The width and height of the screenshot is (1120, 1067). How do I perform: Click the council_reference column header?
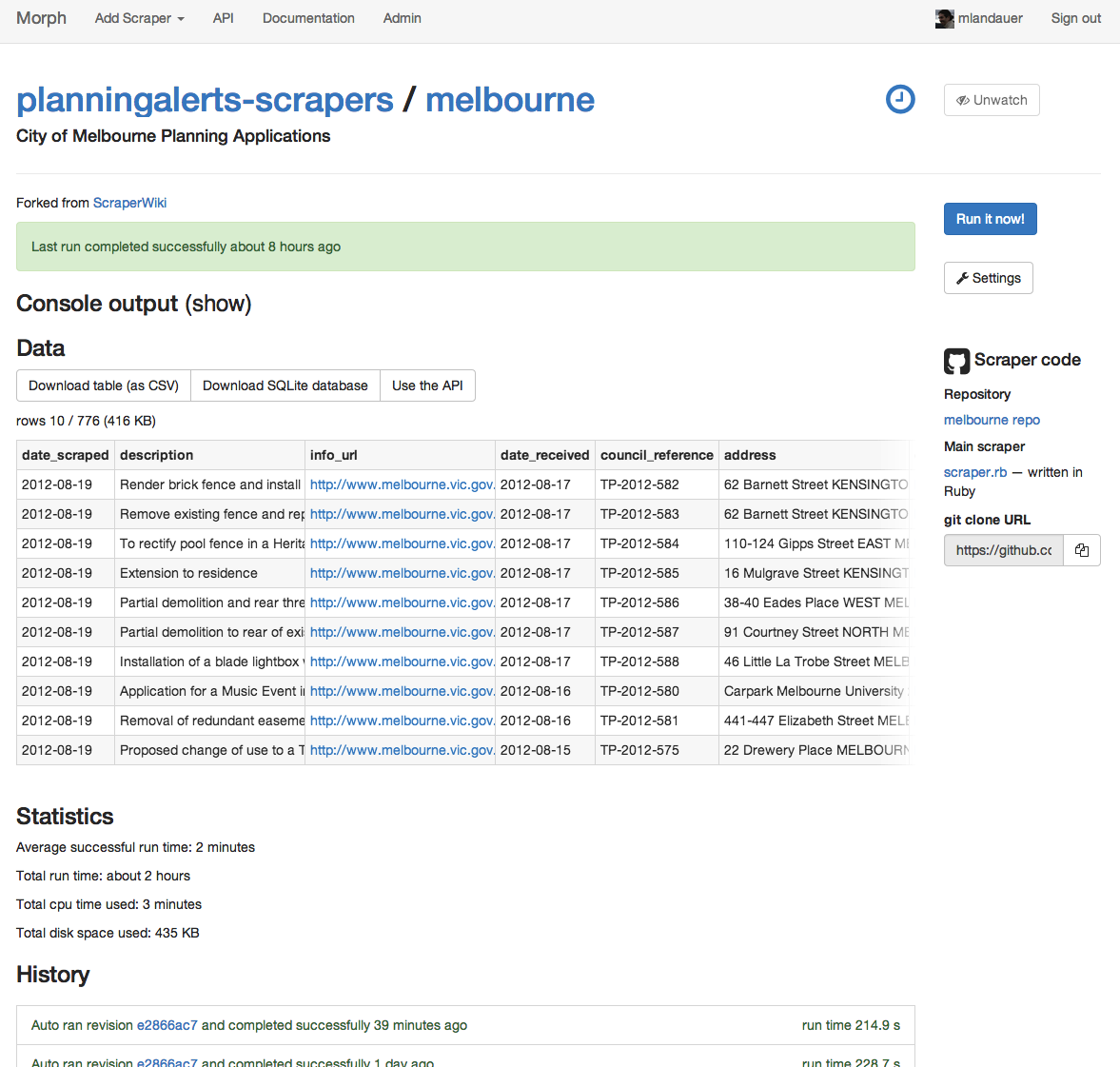pyautogui.click(x=657, y=455)
